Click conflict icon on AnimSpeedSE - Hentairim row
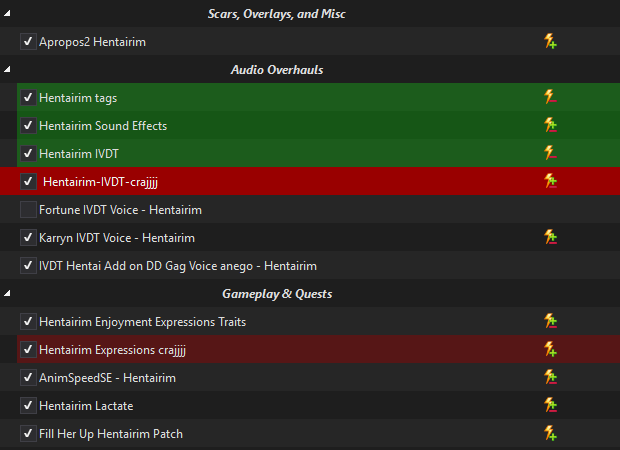 [x=550, y=377]
